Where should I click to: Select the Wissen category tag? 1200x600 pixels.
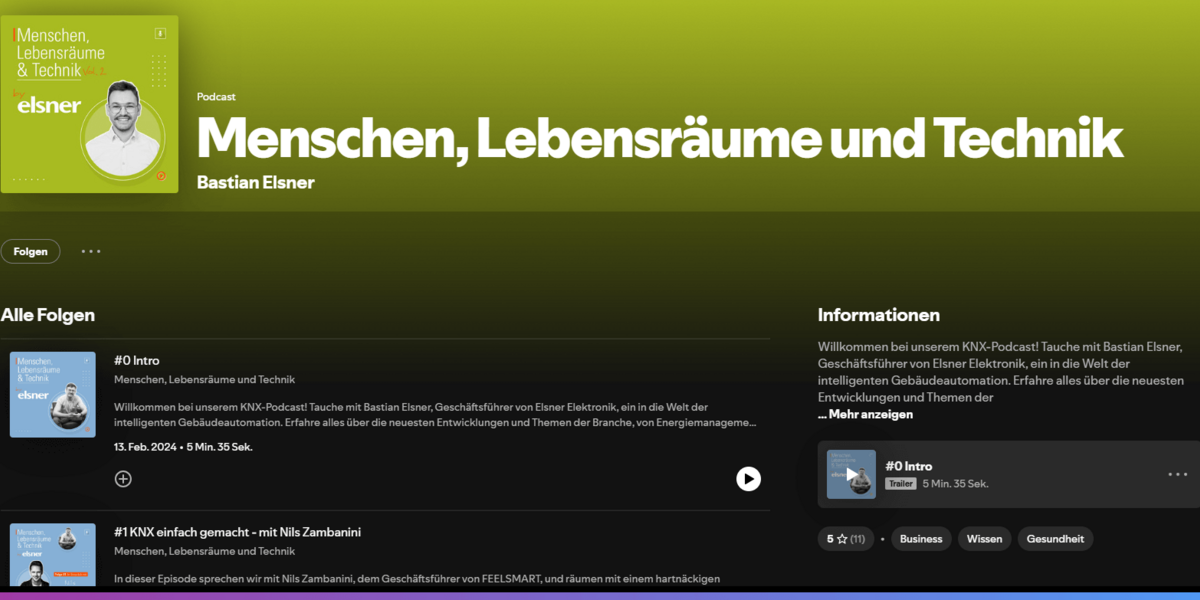(984, 539)
